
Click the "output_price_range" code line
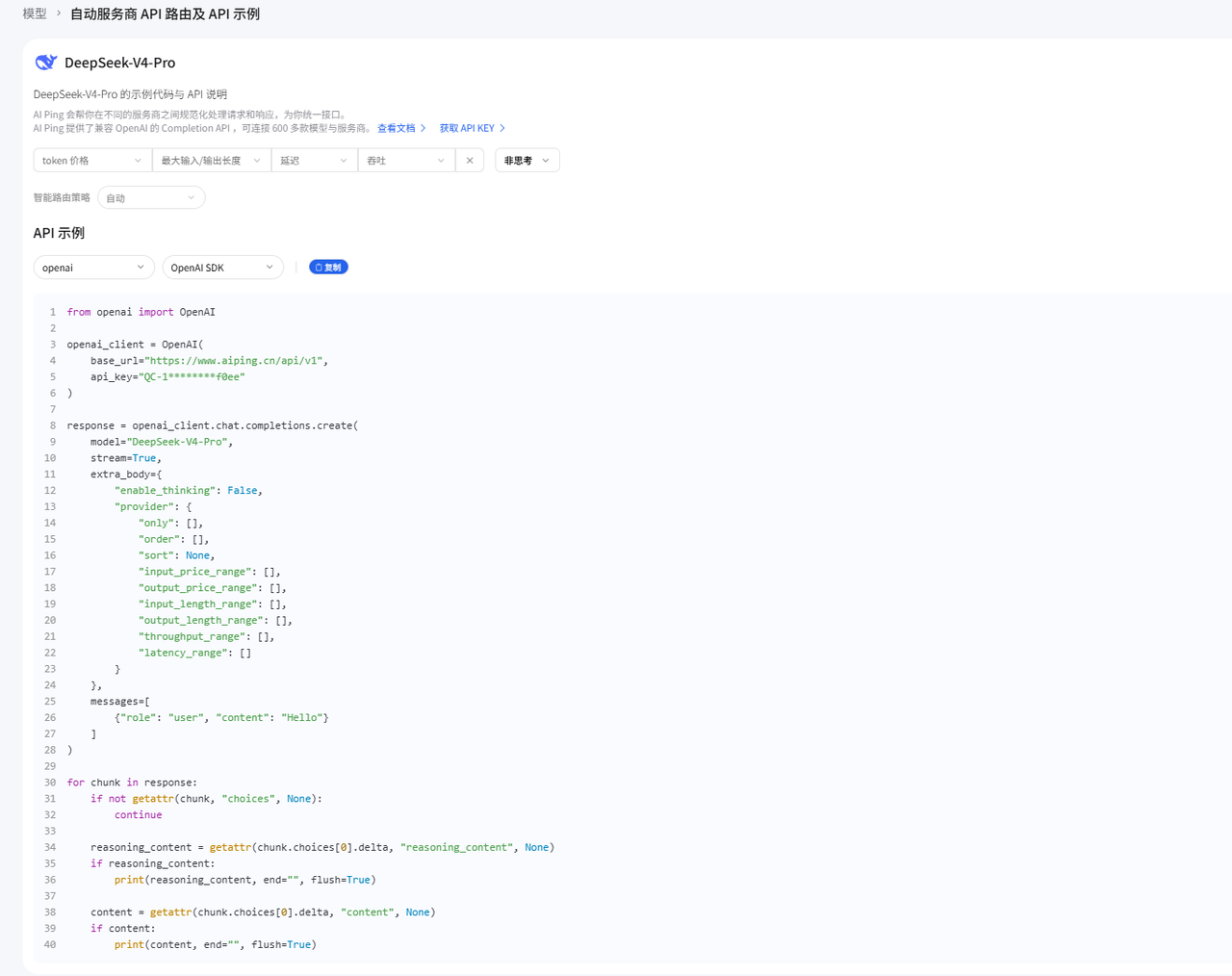213,588
